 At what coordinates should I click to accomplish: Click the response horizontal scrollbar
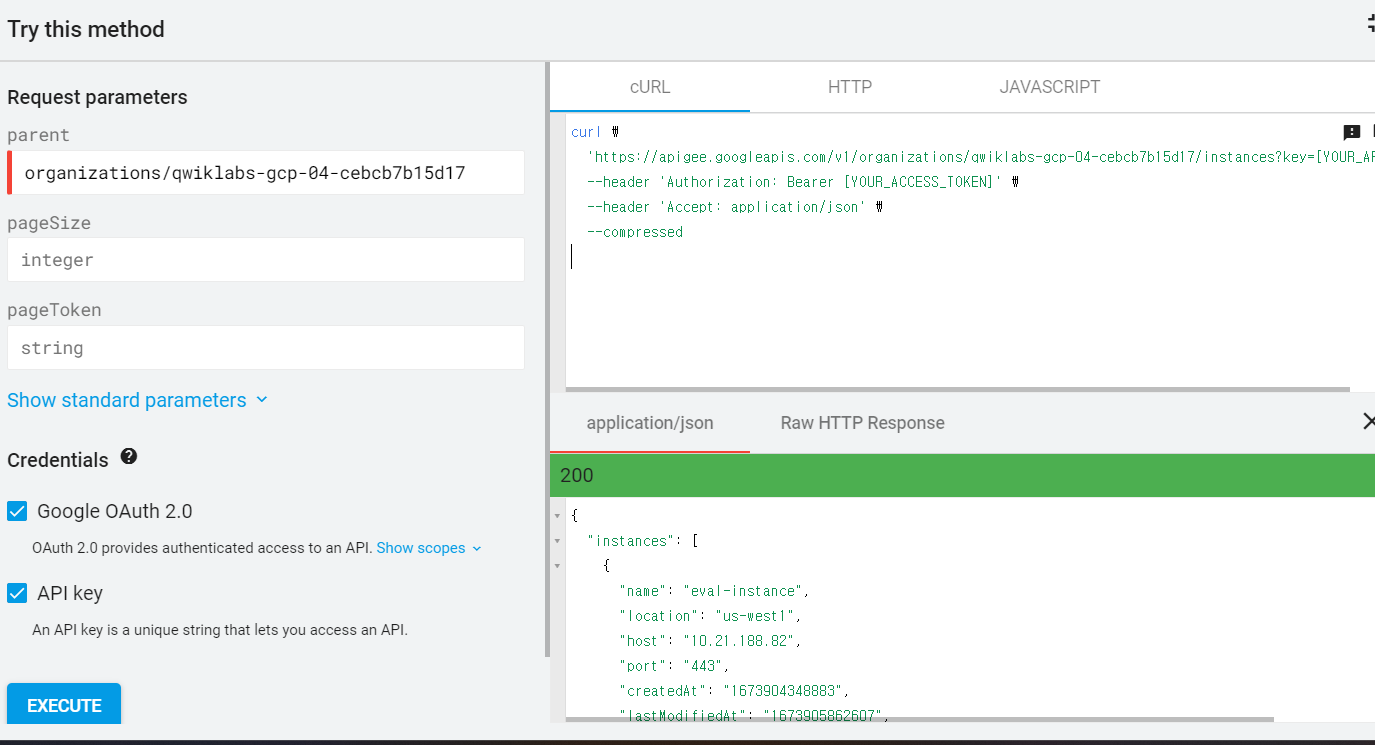[920, 719]
